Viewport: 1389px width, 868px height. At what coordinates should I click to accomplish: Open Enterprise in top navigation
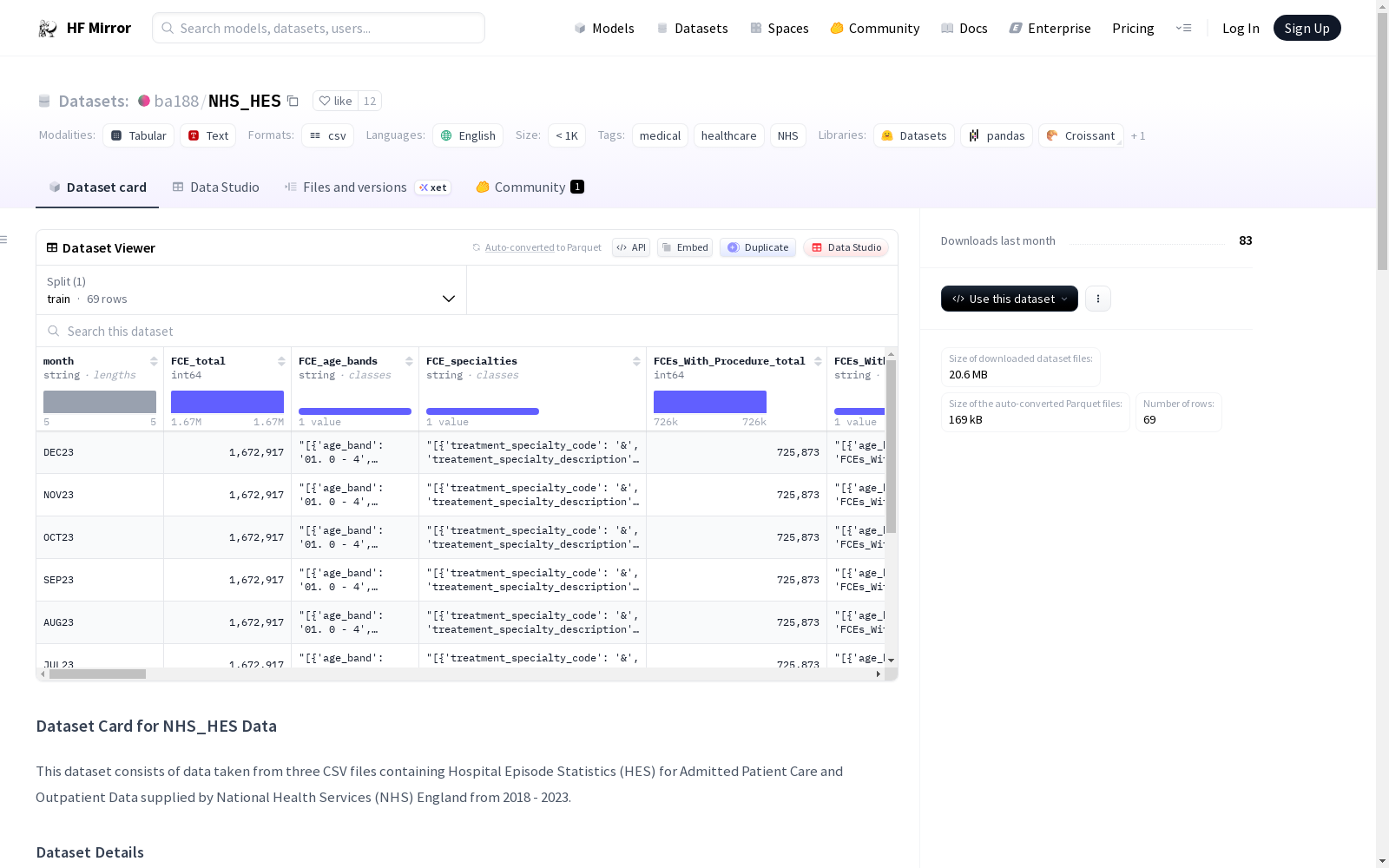1050,29
